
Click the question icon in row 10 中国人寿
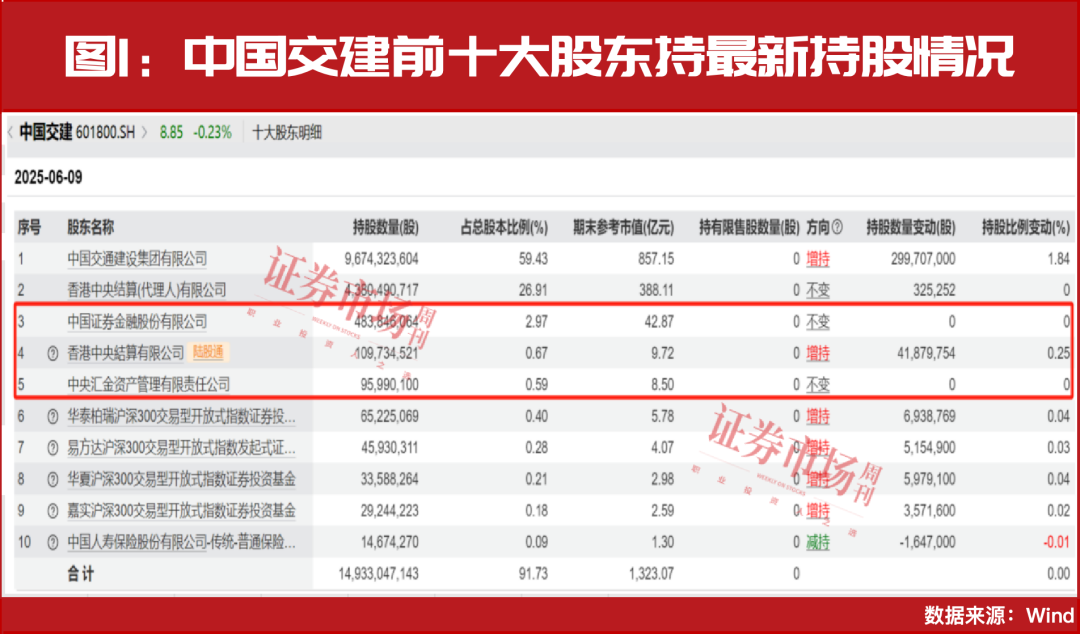pyautogui.click(x=52, y=543)
